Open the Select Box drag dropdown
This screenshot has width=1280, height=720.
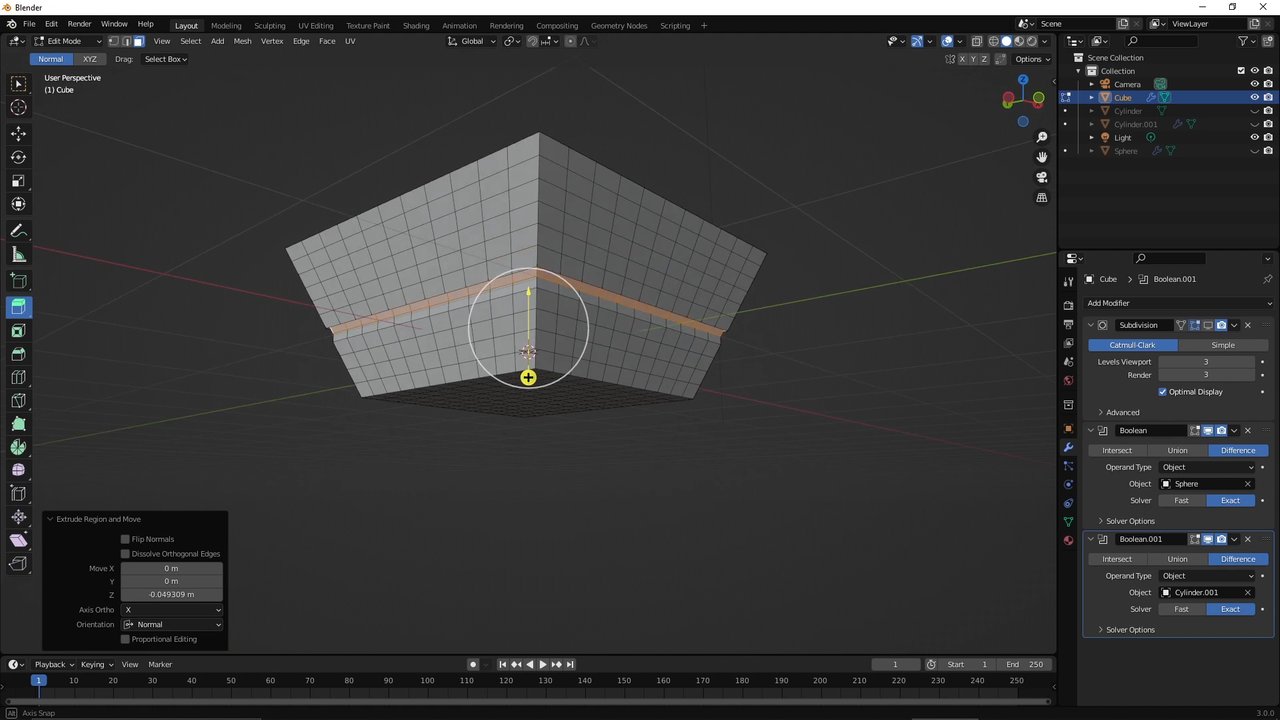[166, 59]
